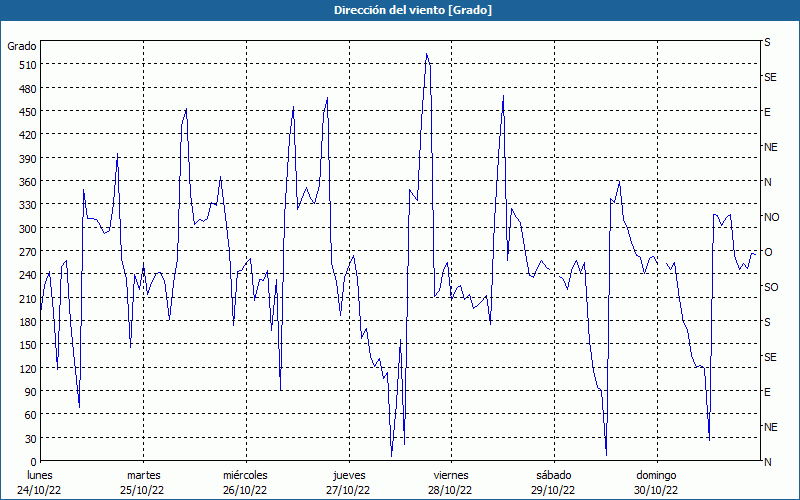Screen dimensions: 800x500
Task: Click the 'N' compass label level with 0
Action: pos(768,462)
